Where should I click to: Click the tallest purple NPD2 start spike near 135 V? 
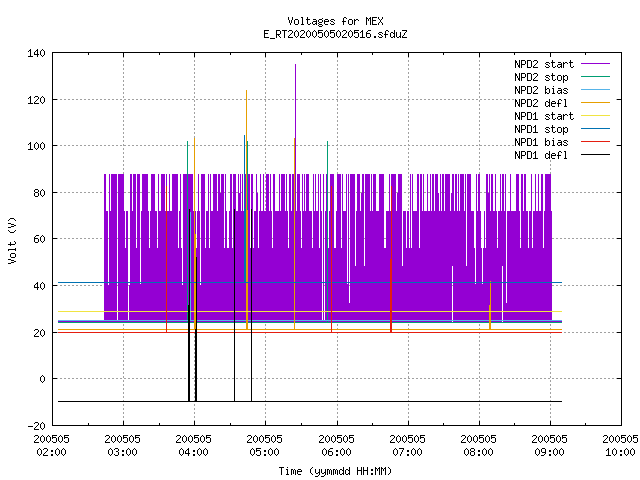point(296,118)
